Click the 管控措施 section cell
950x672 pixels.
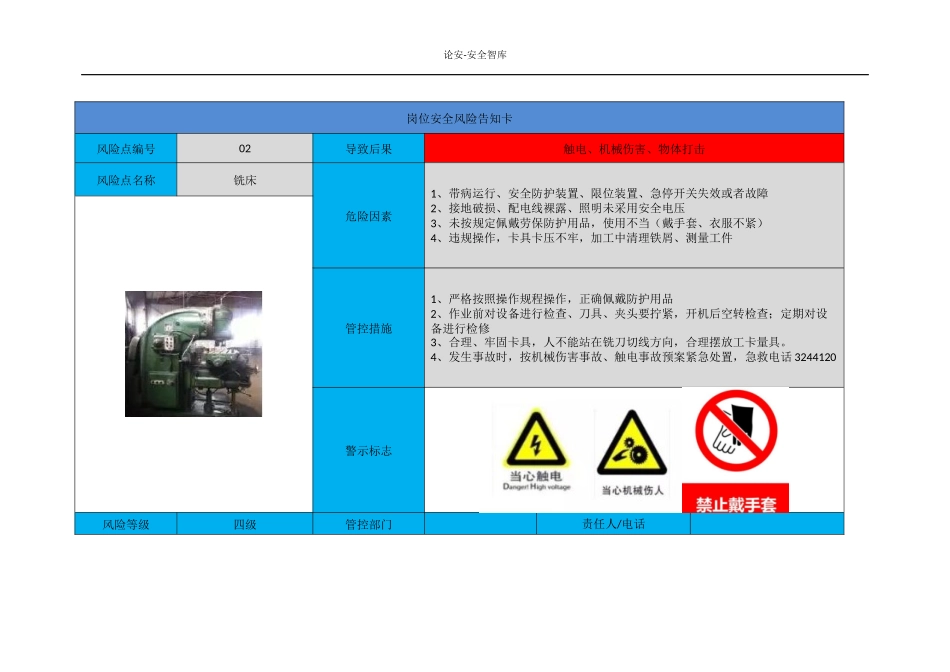368,328
